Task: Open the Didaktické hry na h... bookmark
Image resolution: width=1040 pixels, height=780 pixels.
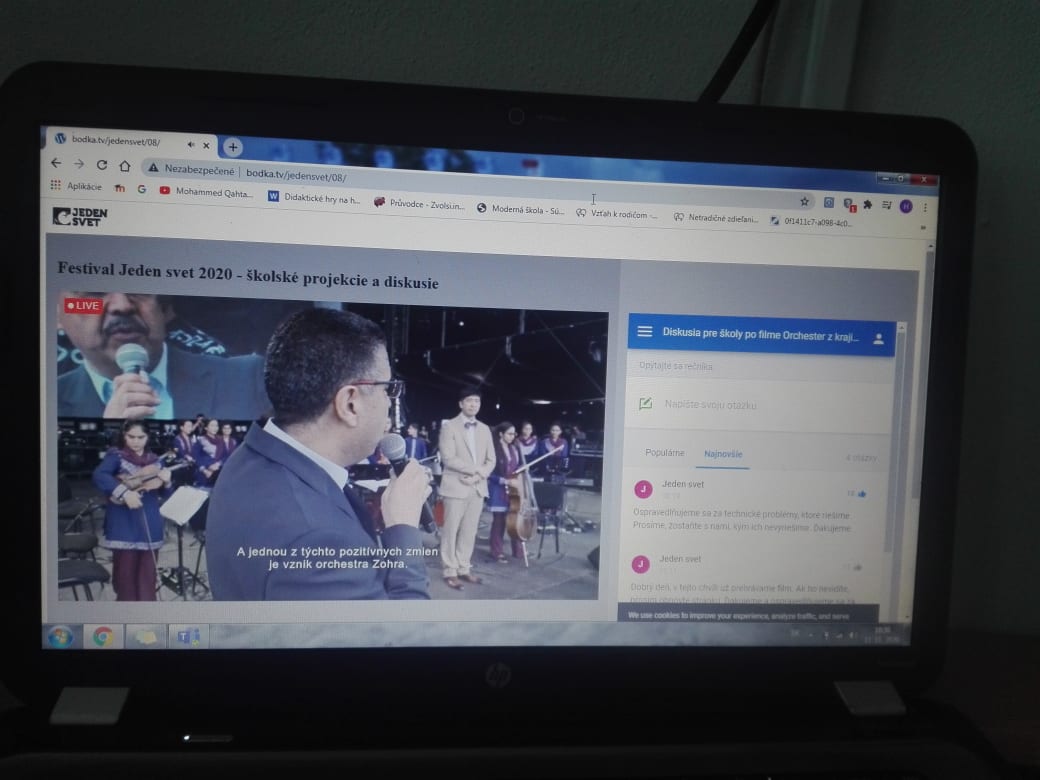Action: tap(314, 197)
